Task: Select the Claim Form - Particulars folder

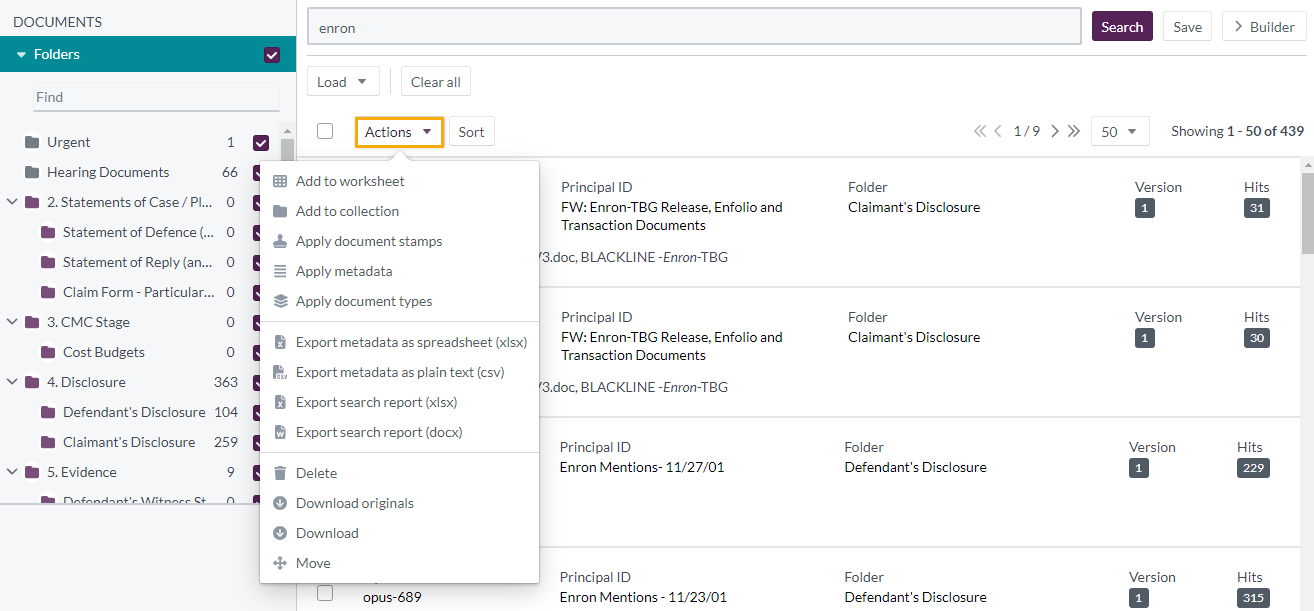Action: (x=138, y=292)
